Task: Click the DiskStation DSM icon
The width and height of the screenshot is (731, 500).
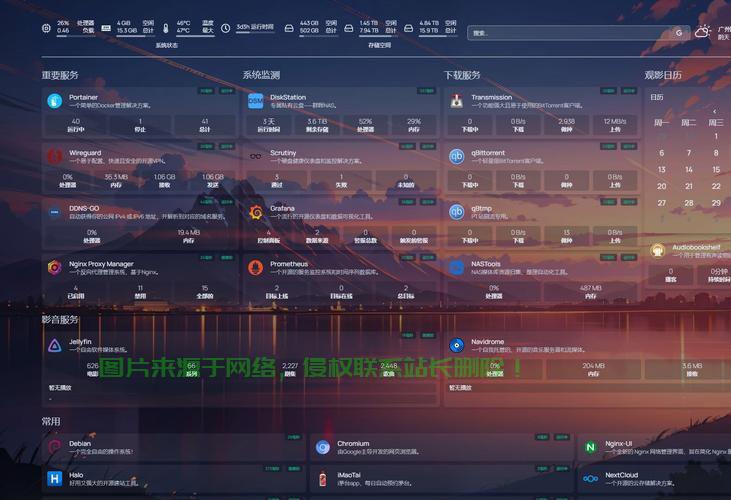Action: (255, 101)
